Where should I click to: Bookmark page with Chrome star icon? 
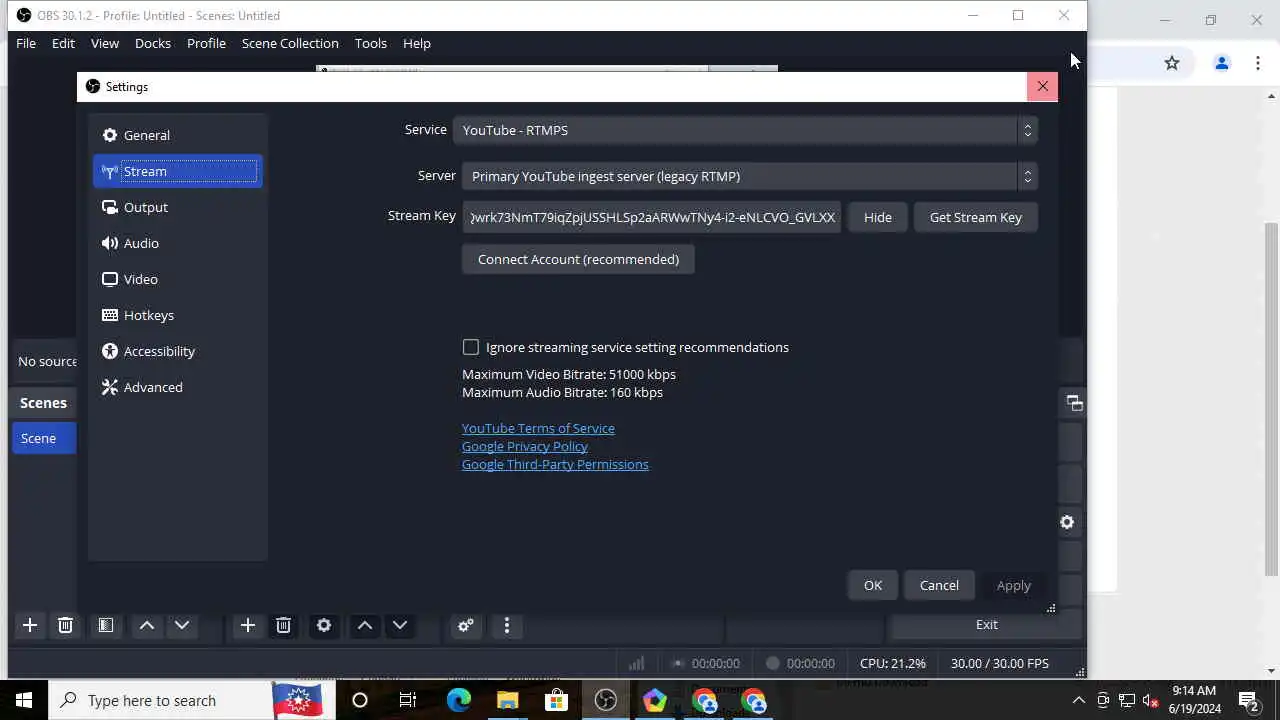pyautogui.click(x=1172, y=63)
